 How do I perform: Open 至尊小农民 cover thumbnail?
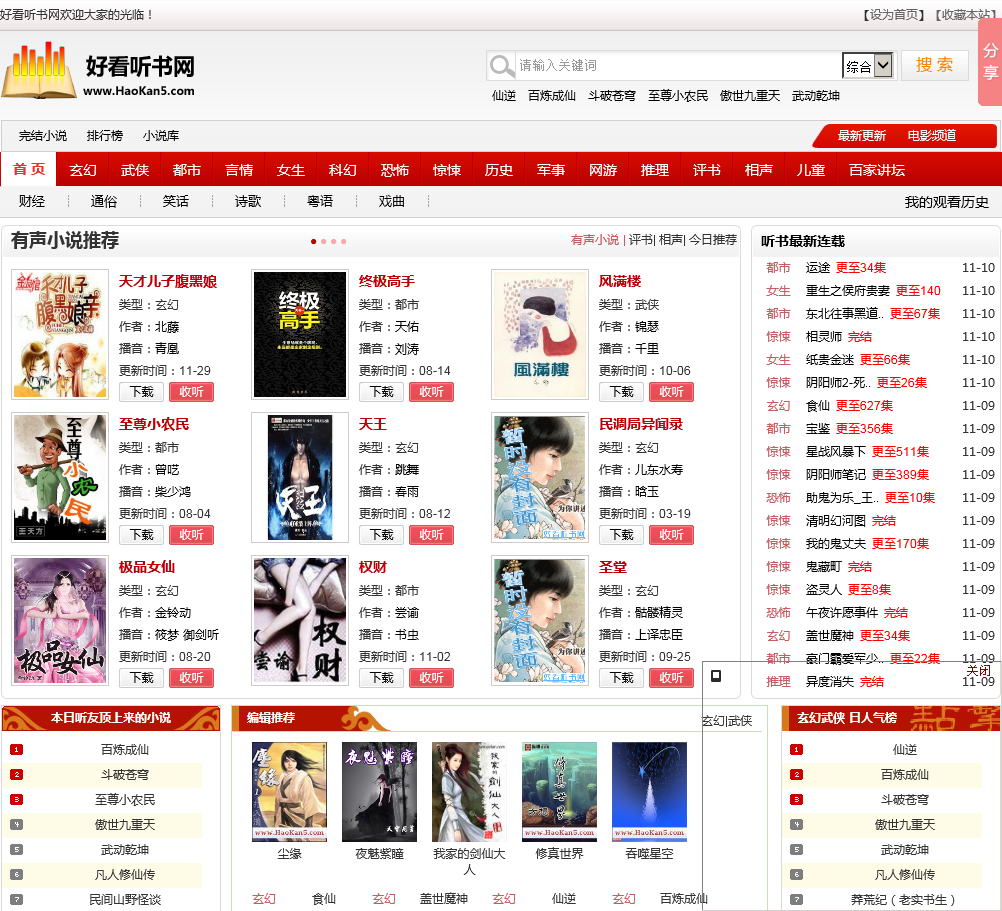click(60, 477)
